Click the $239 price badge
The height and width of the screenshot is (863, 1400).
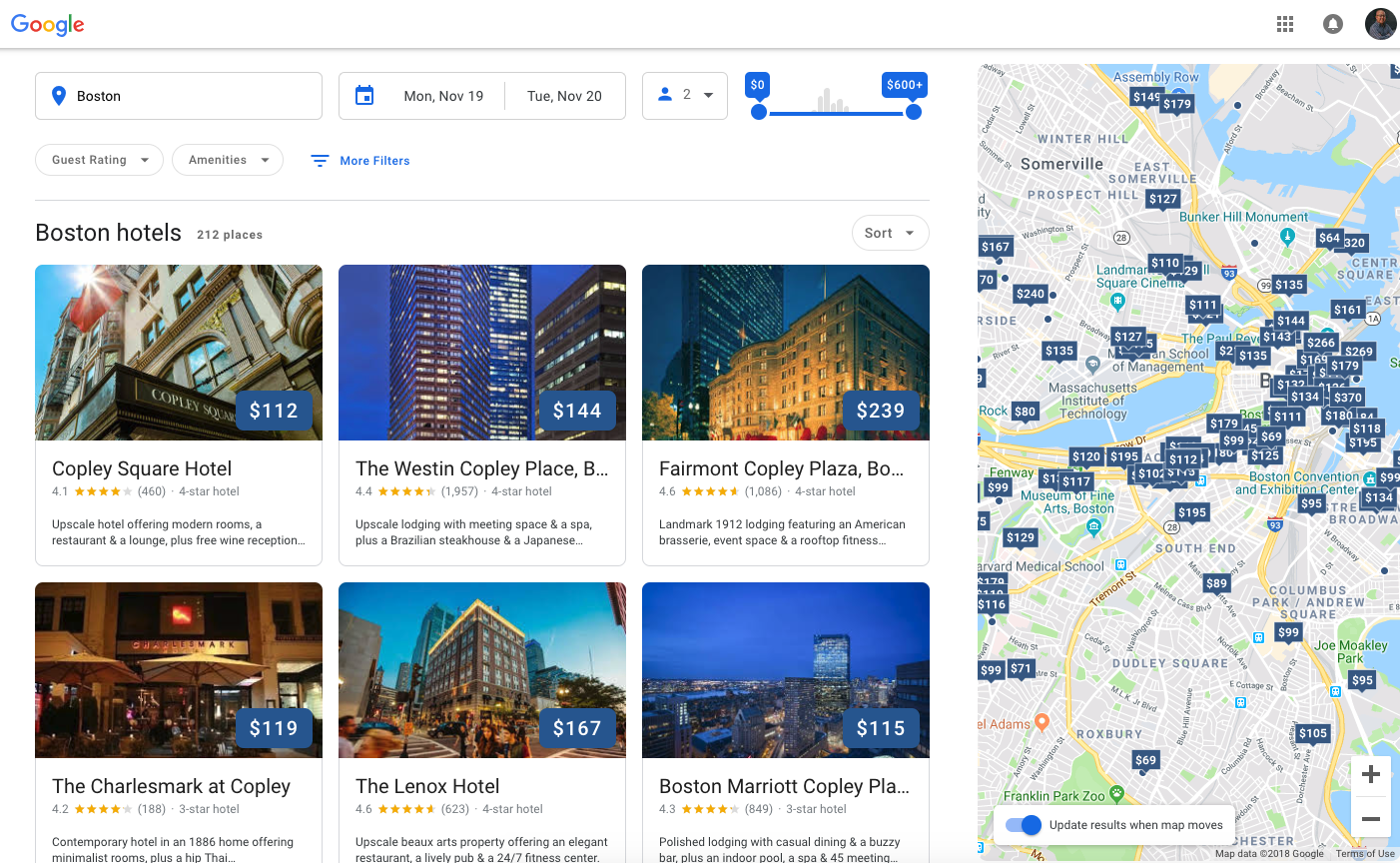coord(881,411)
